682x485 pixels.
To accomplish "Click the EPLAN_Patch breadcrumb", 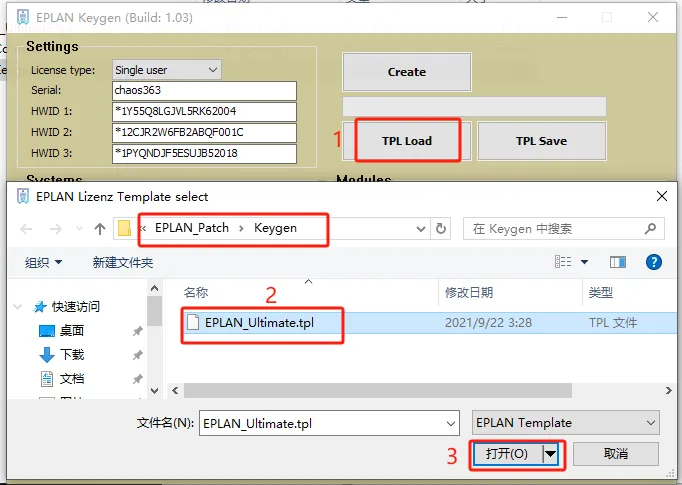I will click(192, 228).
